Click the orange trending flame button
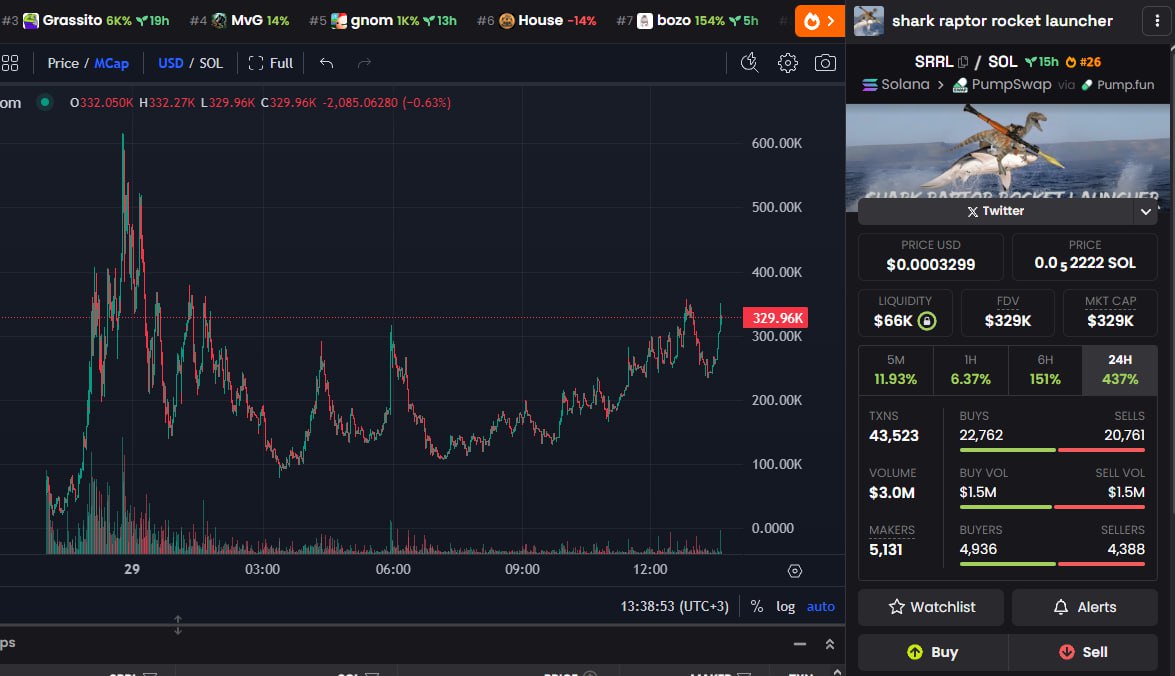Image resolution: width=1175 pixels, height=676 pixels. click(x=820, y=21)
